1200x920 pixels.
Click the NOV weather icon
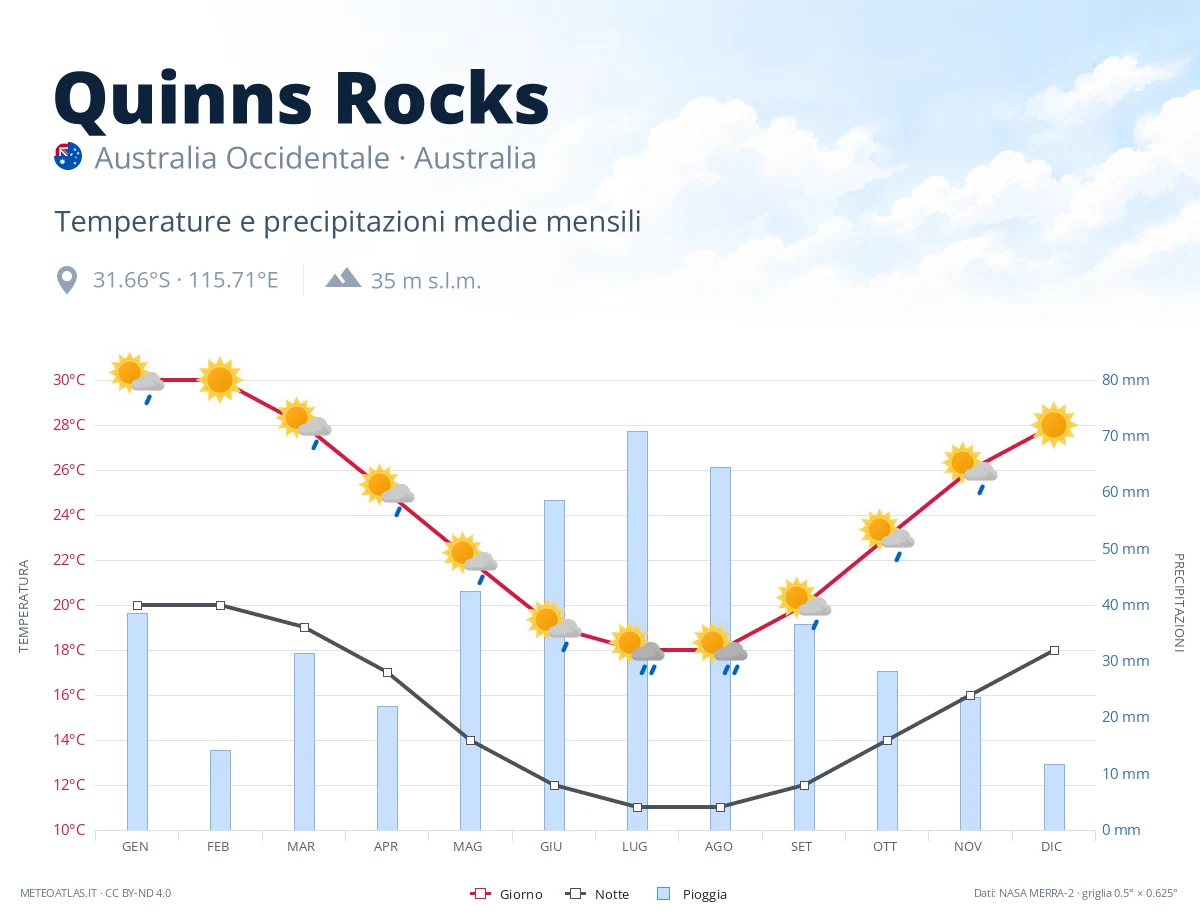click(969, 468)
